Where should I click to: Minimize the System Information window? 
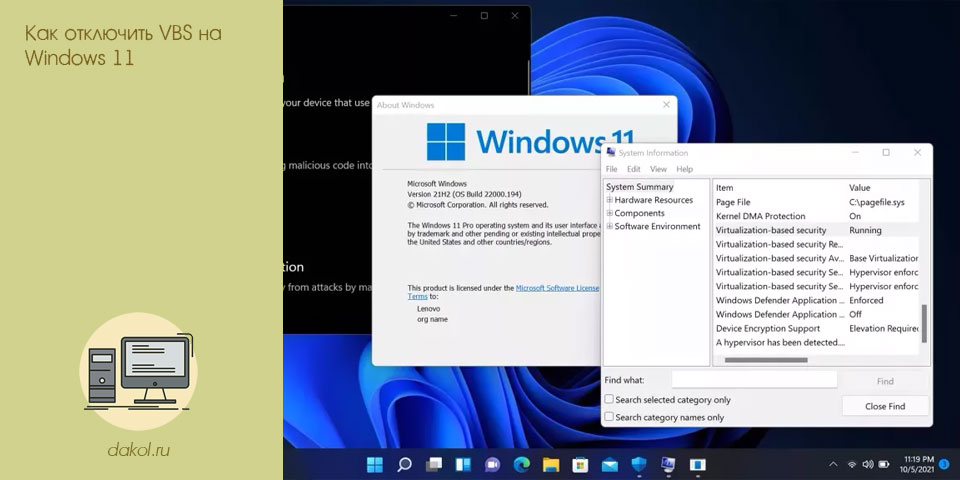point(855,152)
